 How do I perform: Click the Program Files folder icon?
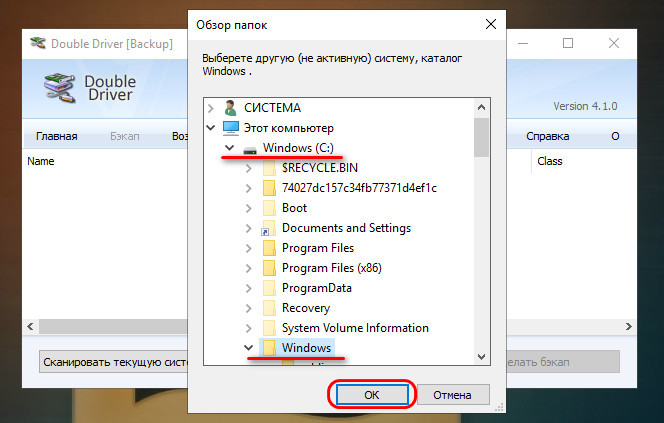(x=269, y=248)
